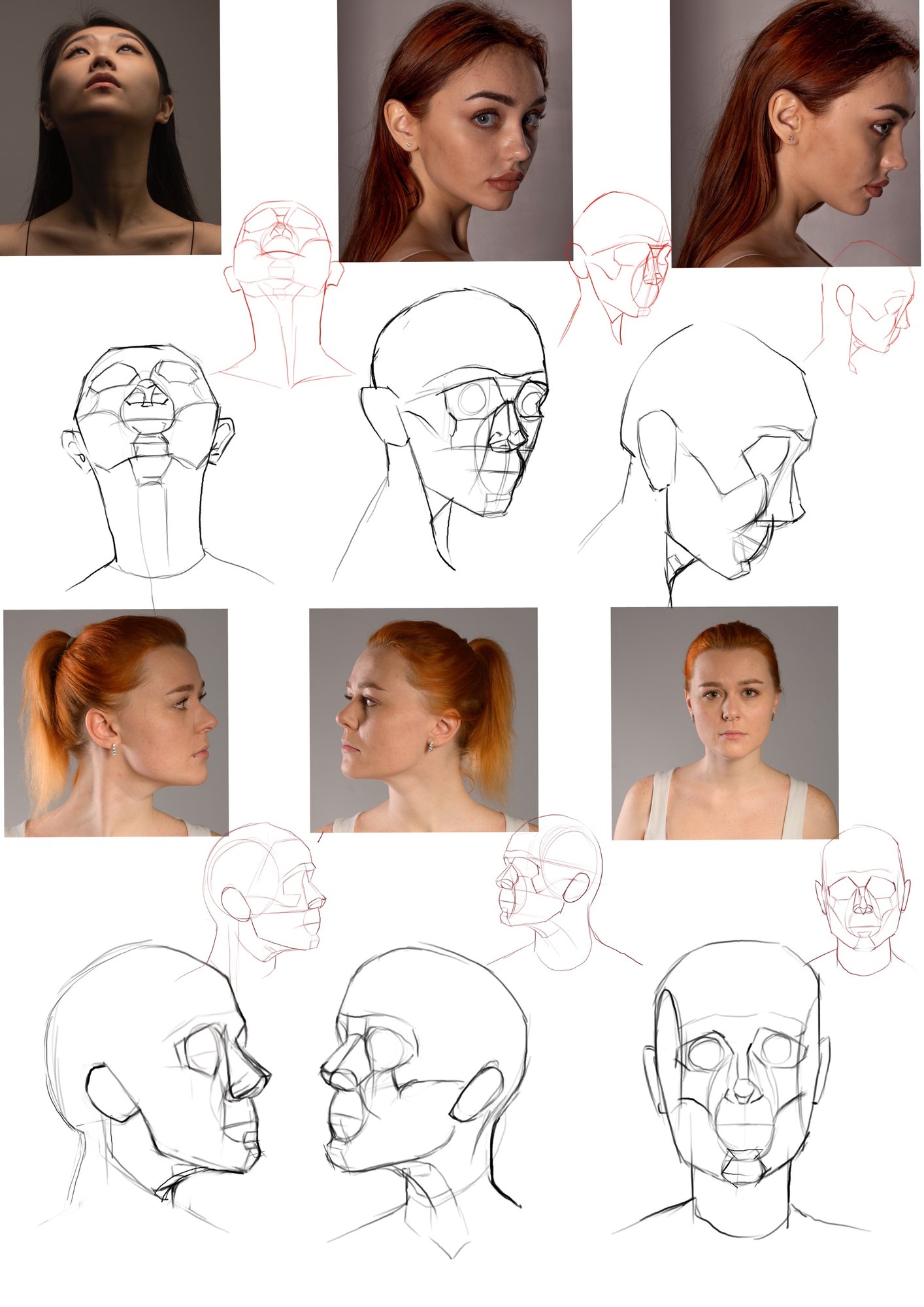The height and width of the screenshot is (1307, 924).
Task: Open the front-facing woman in white top photo
Action: [x=724, y=723]
